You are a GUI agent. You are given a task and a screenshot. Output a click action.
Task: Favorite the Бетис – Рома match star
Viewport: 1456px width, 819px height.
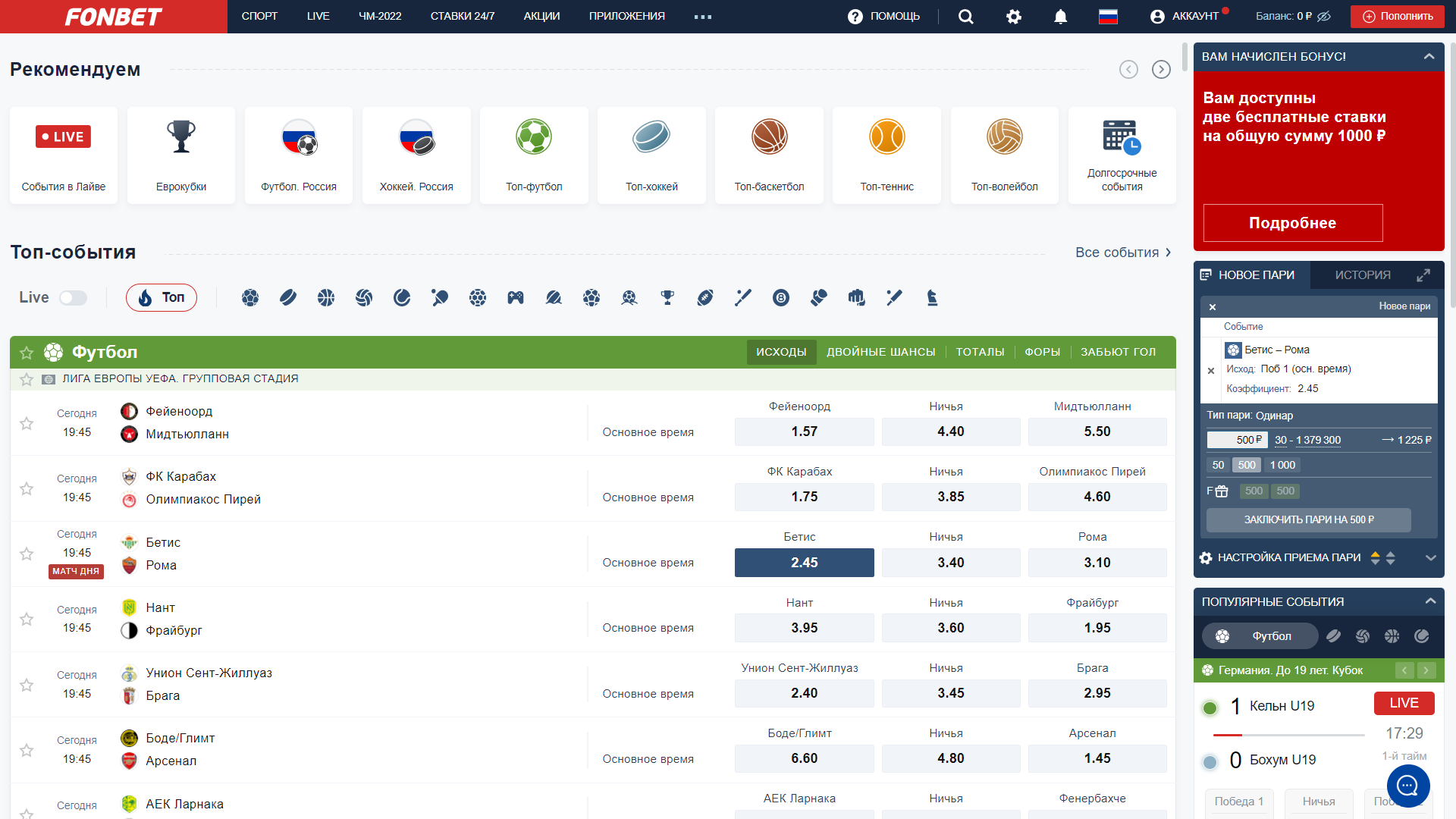pyautogui.click(x=27, y=554)
